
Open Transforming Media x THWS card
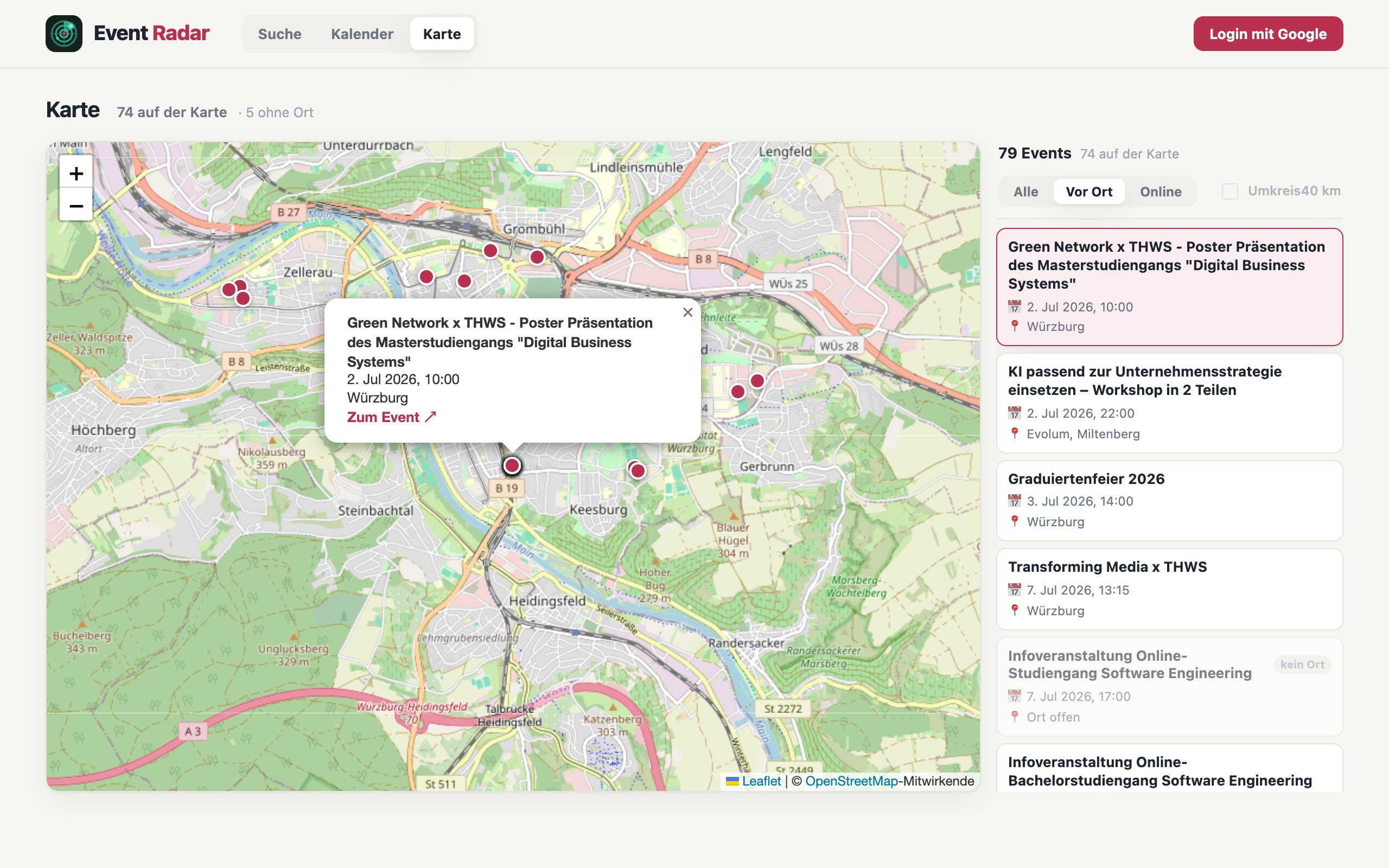(x=1169, y=589)
